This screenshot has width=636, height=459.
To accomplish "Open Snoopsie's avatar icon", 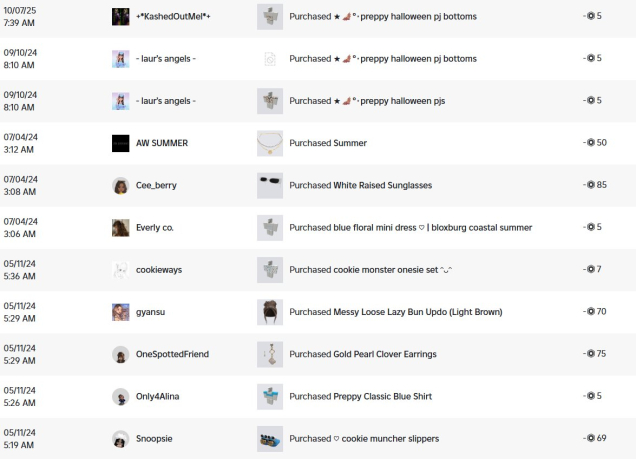I will [120, 438].
